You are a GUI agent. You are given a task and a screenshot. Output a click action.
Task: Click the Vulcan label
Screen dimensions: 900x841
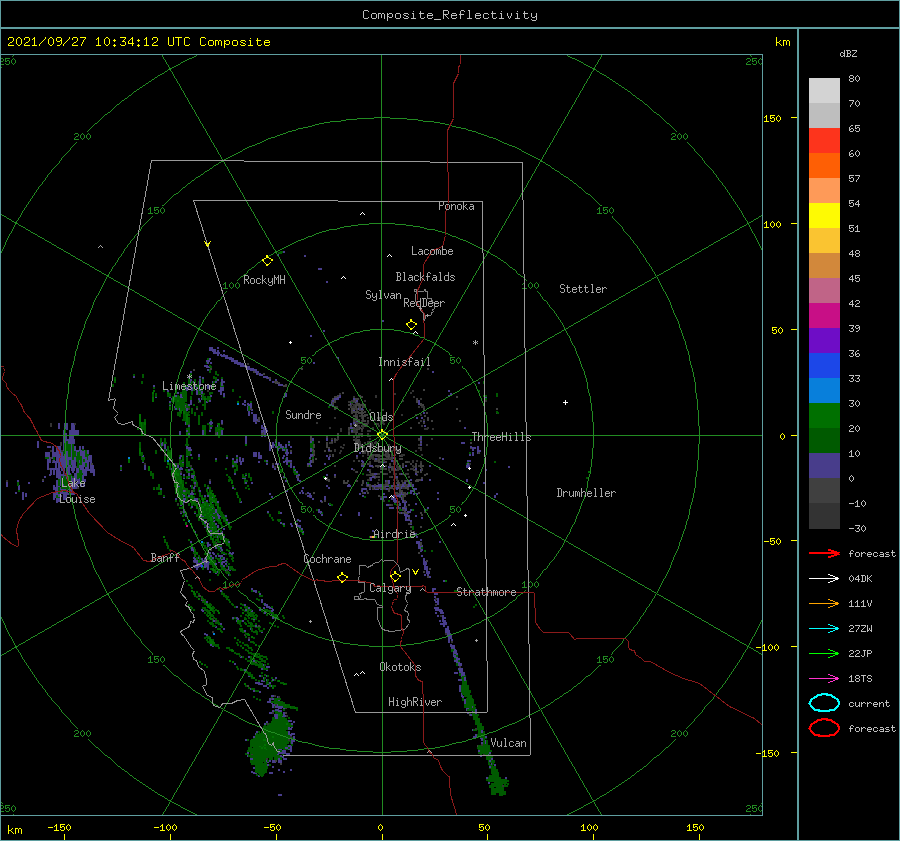point(508,743)
